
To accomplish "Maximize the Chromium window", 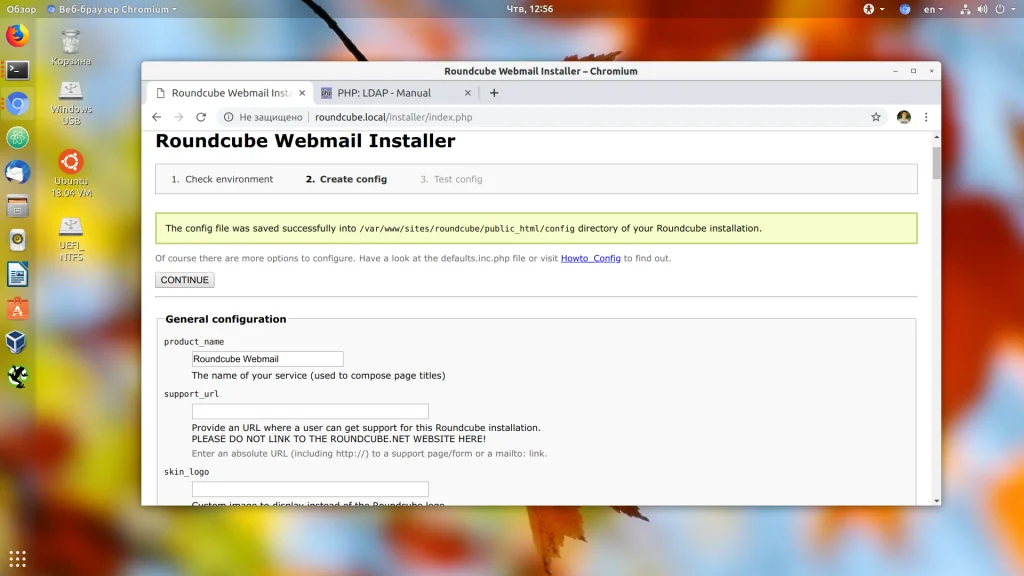I will tap(913, 71).
